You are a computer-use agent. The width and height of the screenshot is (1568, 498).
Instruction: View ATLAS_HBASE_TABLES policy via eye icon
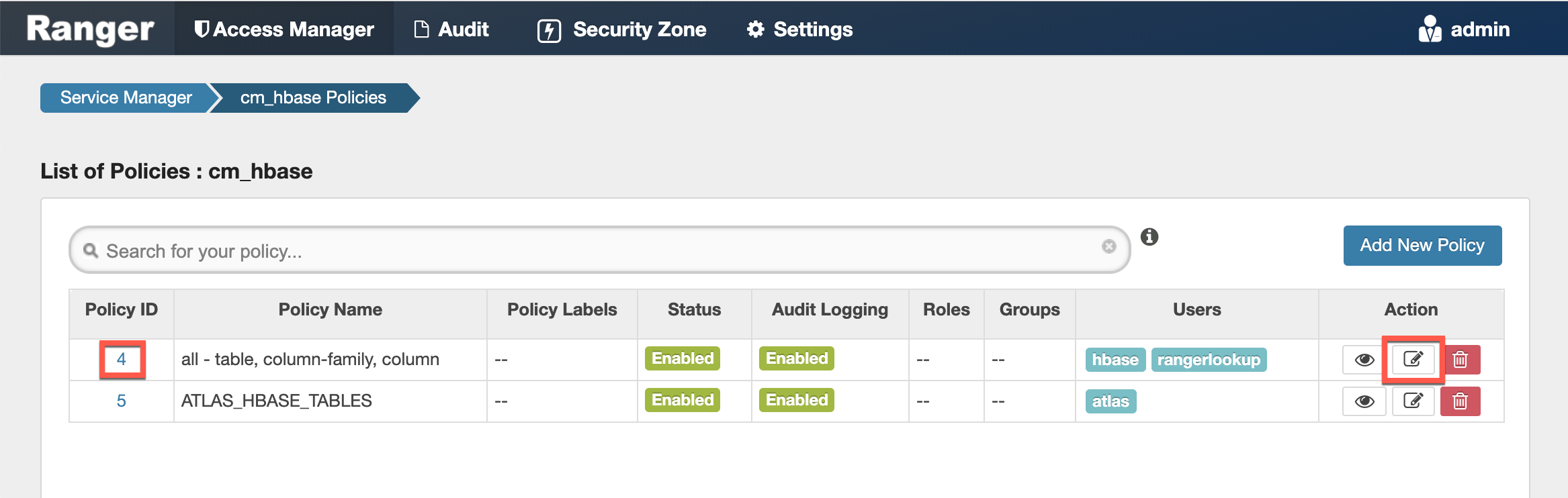1364,401
